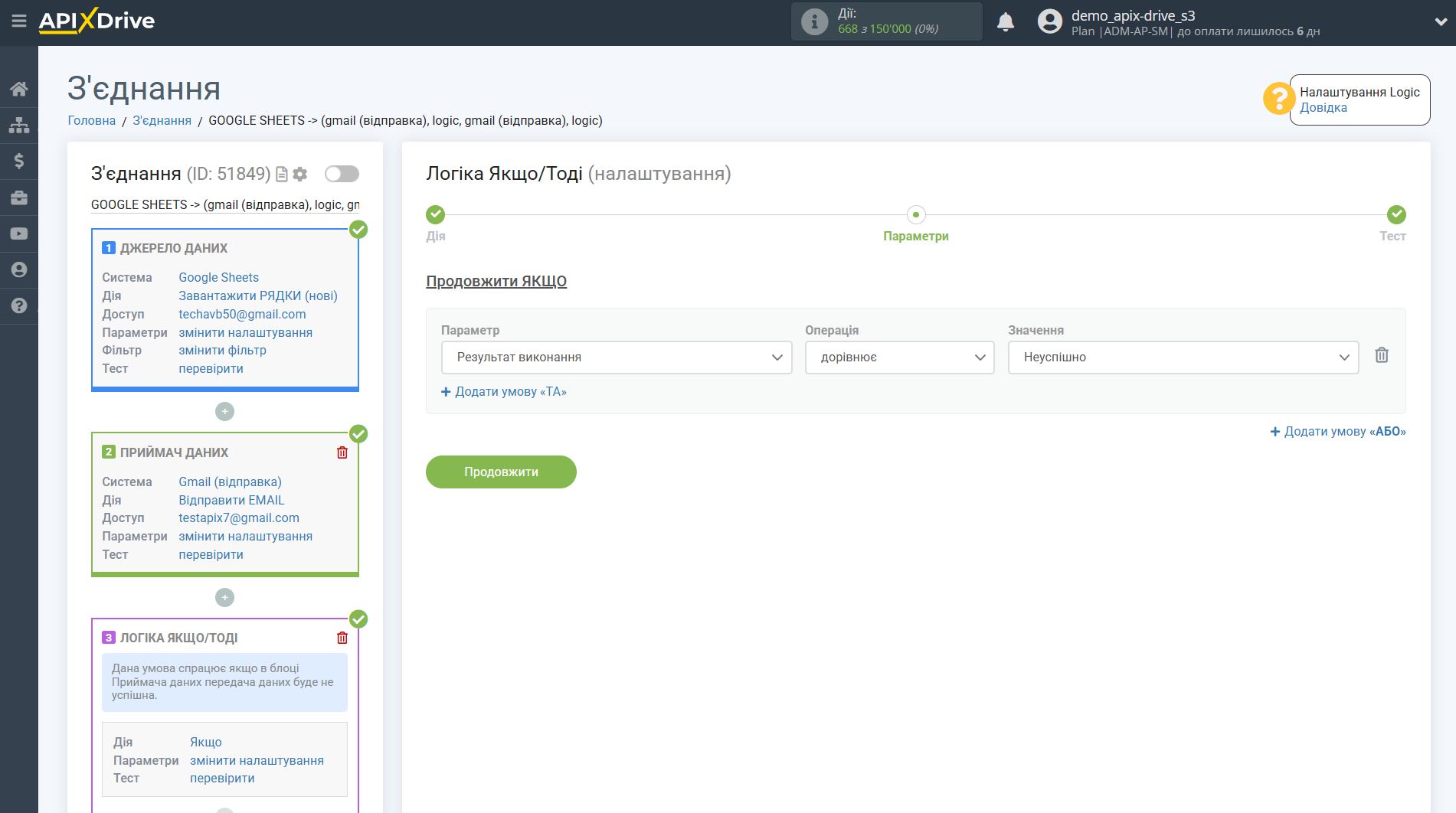Viewport: 1456px width, 813px height.
Task: Open the Значення dropdown Неуспішно
Action: [1183, 358]
